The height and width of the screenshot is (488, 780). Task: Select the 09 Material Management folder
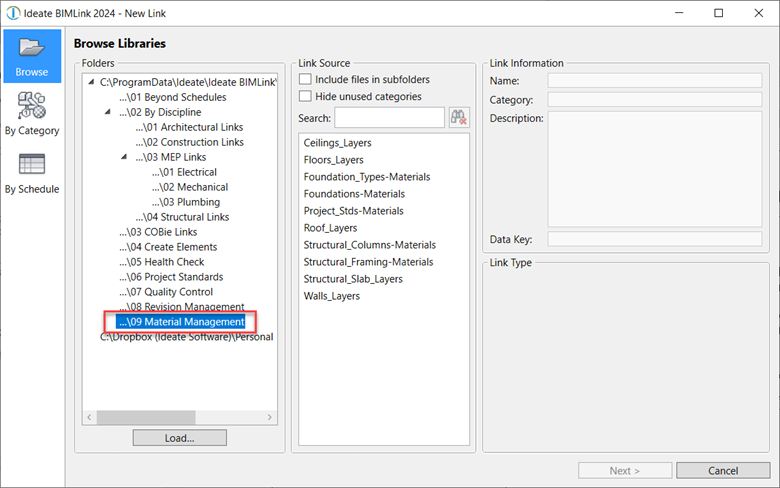[x=181, y=321]
